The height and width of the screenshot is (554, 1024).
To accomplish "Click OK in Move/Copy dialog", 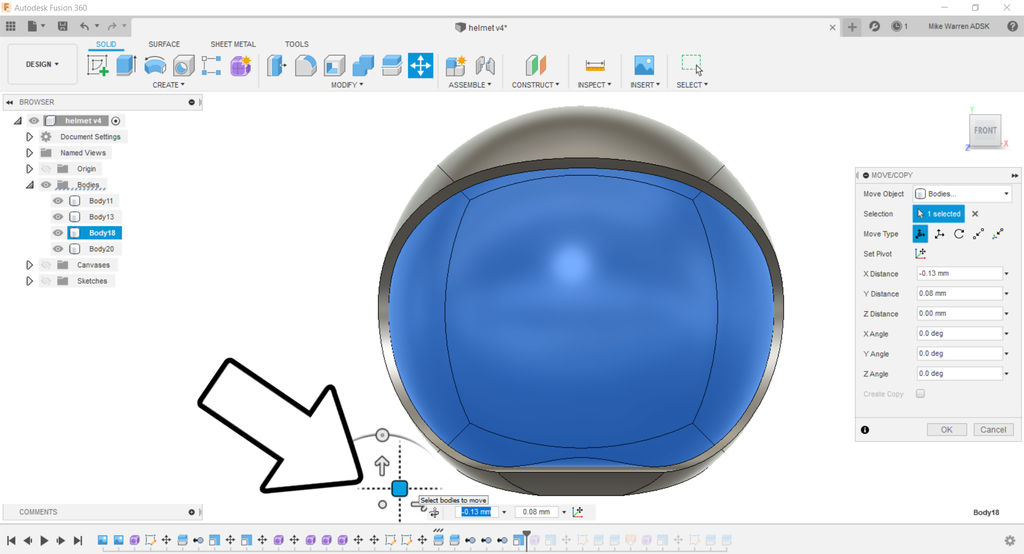I will (946, 430).
